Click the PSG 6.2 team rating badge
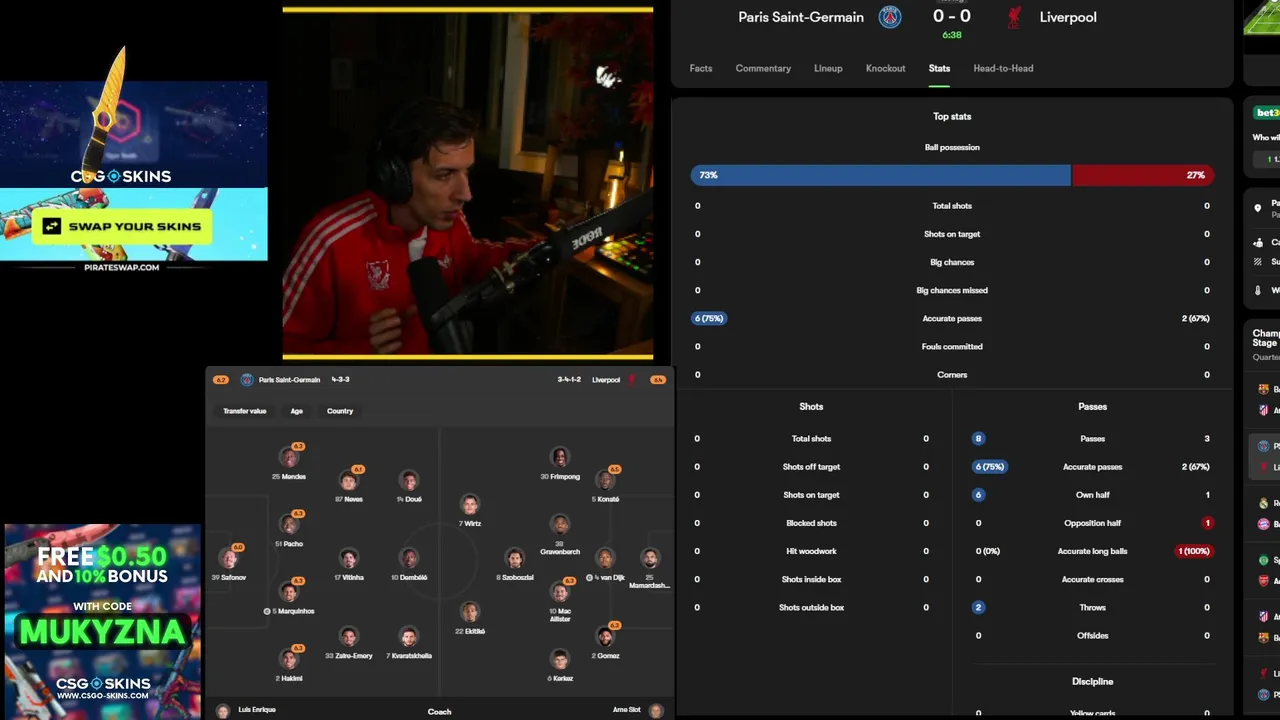This screenshot has height=720, width=1280. point(221,380)
